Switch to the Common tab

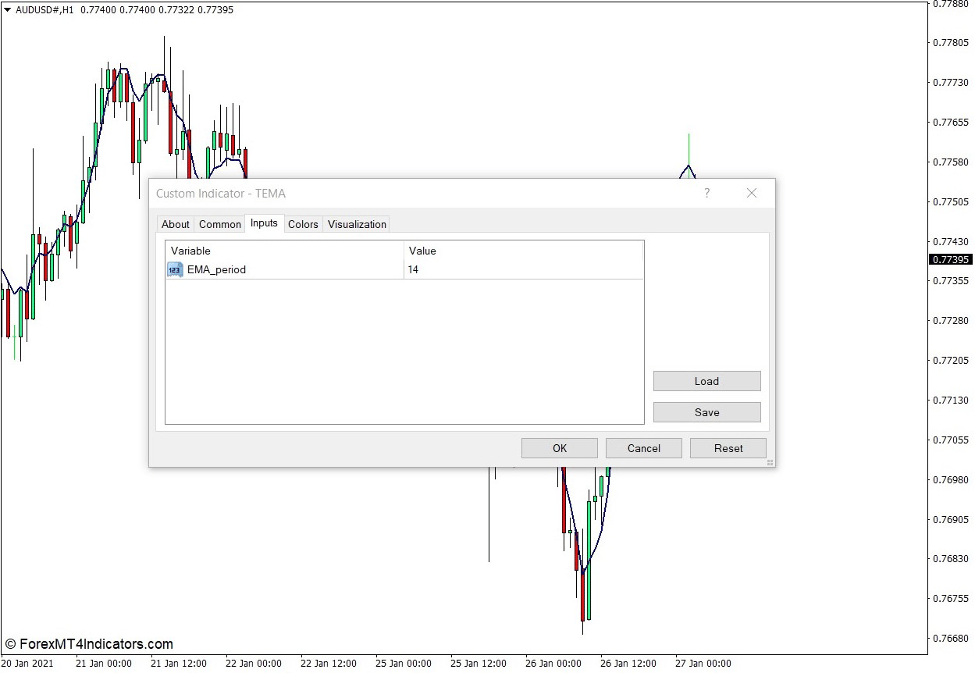coord(219,224)
